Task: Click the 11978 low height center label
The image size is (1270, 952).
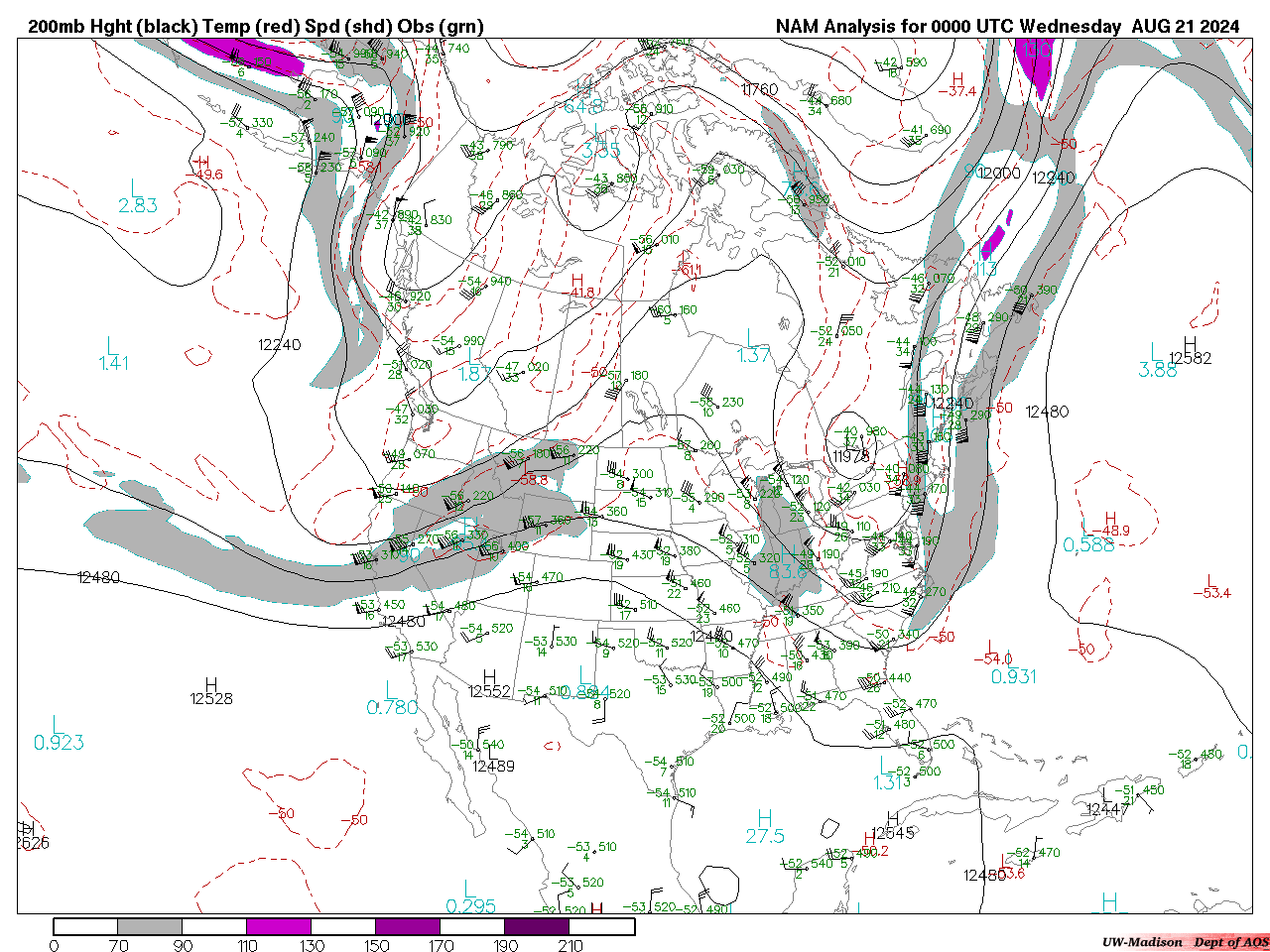Action: click(x=851, y=456)
